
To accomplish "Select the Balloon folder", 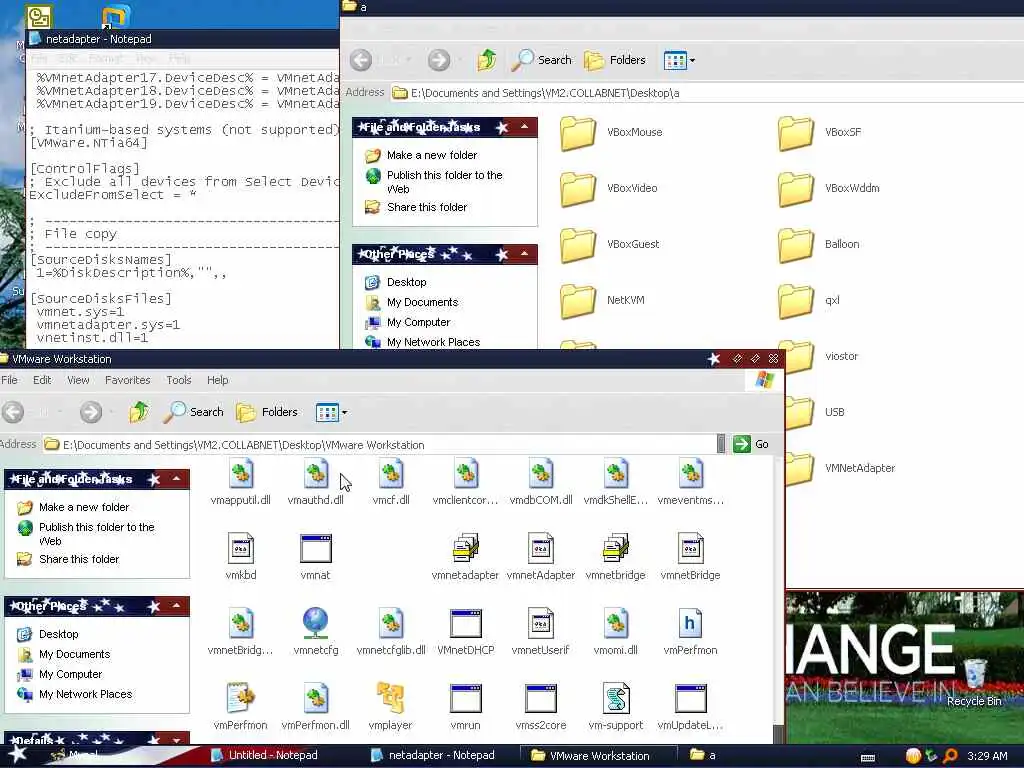I will [x=818, y=244].
